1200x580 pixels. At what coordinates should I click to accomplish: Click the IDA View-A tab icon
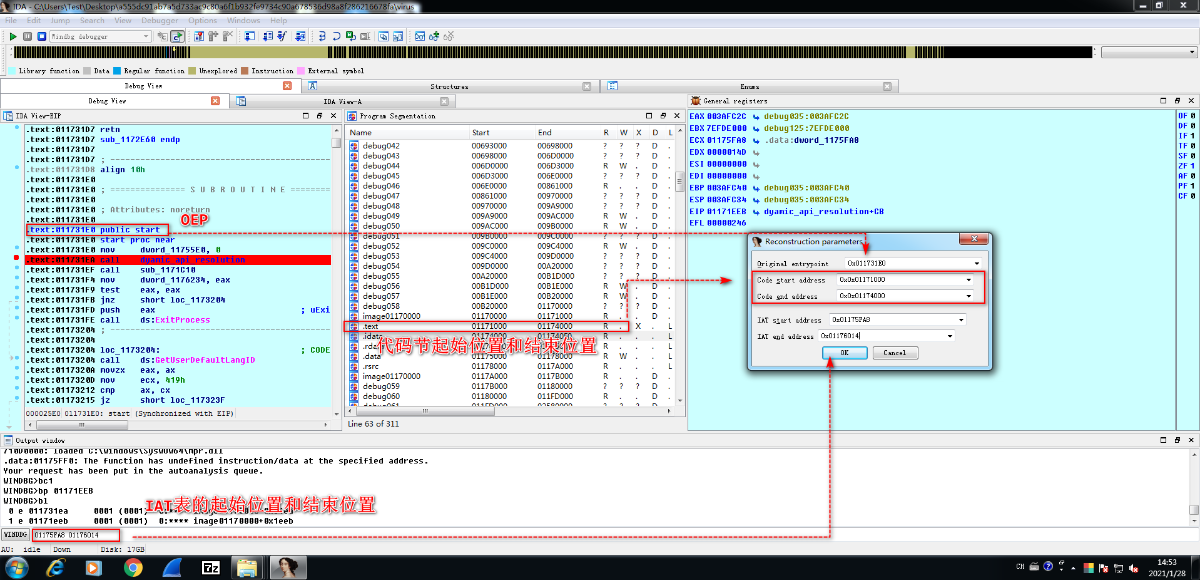[x=241, y=101]
